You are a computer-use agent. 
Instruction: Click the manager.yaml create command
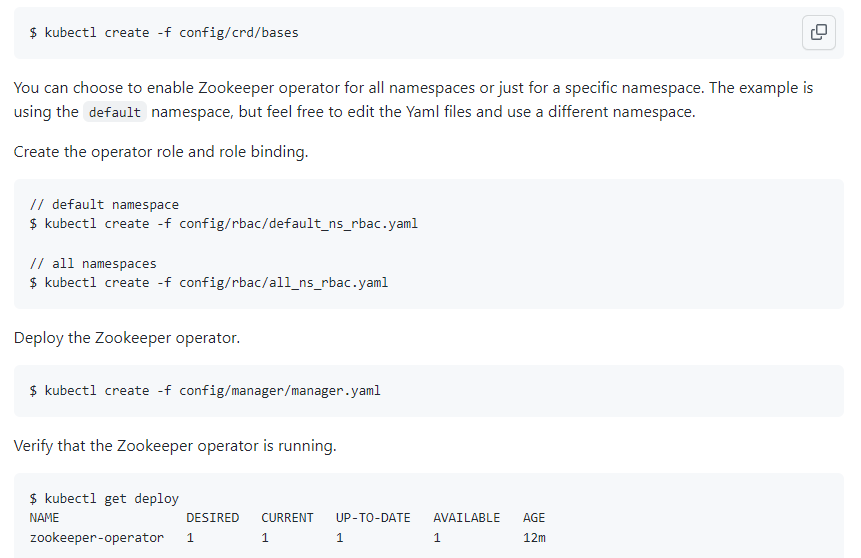click(205, 390)
